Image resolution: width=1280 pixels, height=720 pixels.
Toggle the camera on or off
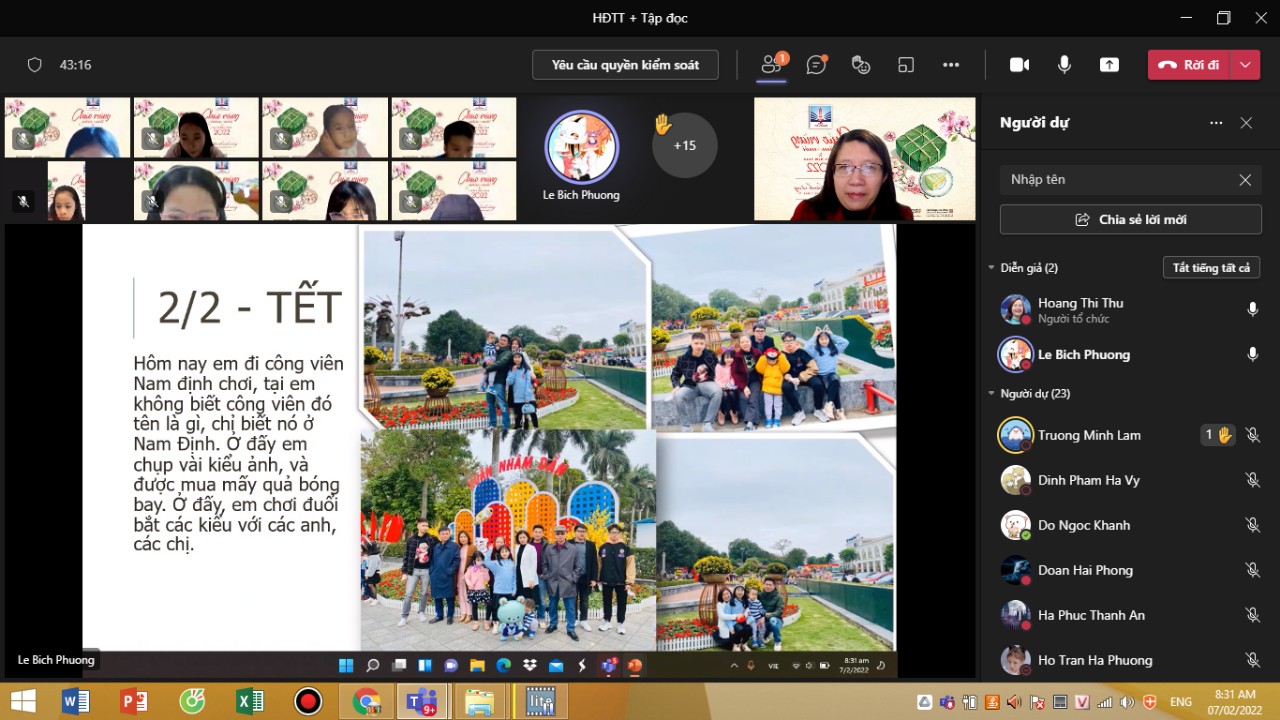click(x=1019, y=65)
